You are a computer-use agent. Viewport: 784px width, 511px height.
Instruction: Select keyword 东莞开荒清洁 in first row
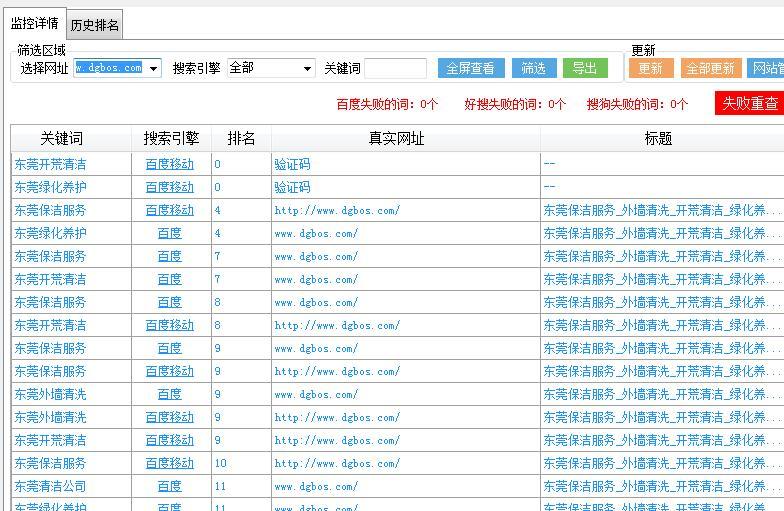click(x=50, y=164)
